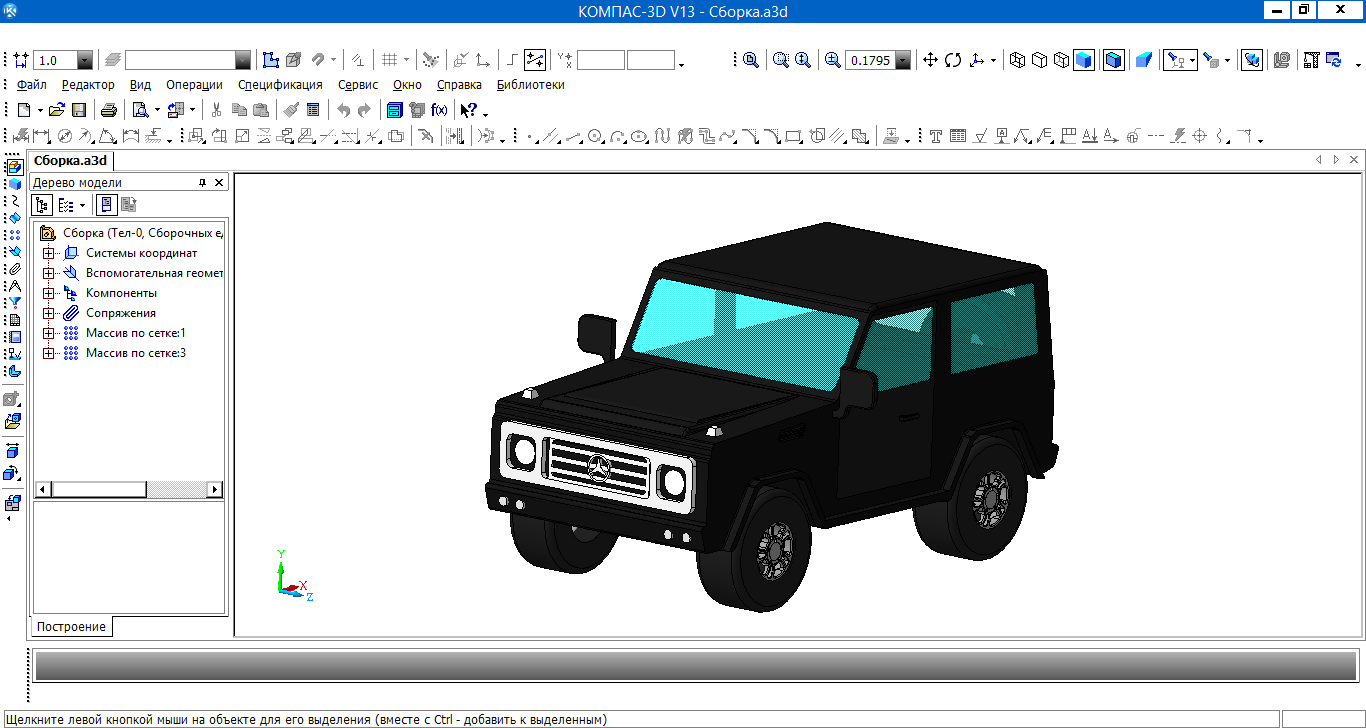Open variables f(x) tool
The image size is (1366, 728).
[x=439, y=110]
